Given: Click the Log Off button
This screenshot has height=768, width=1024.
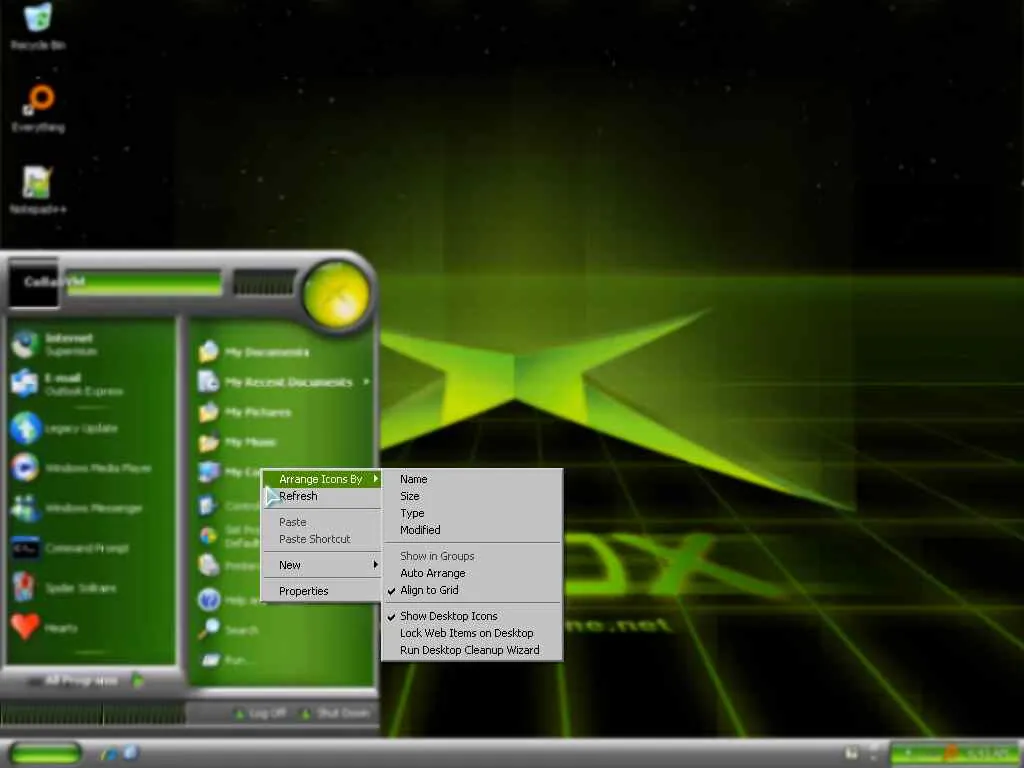Looking at the screenshot, I should (261, 713).
